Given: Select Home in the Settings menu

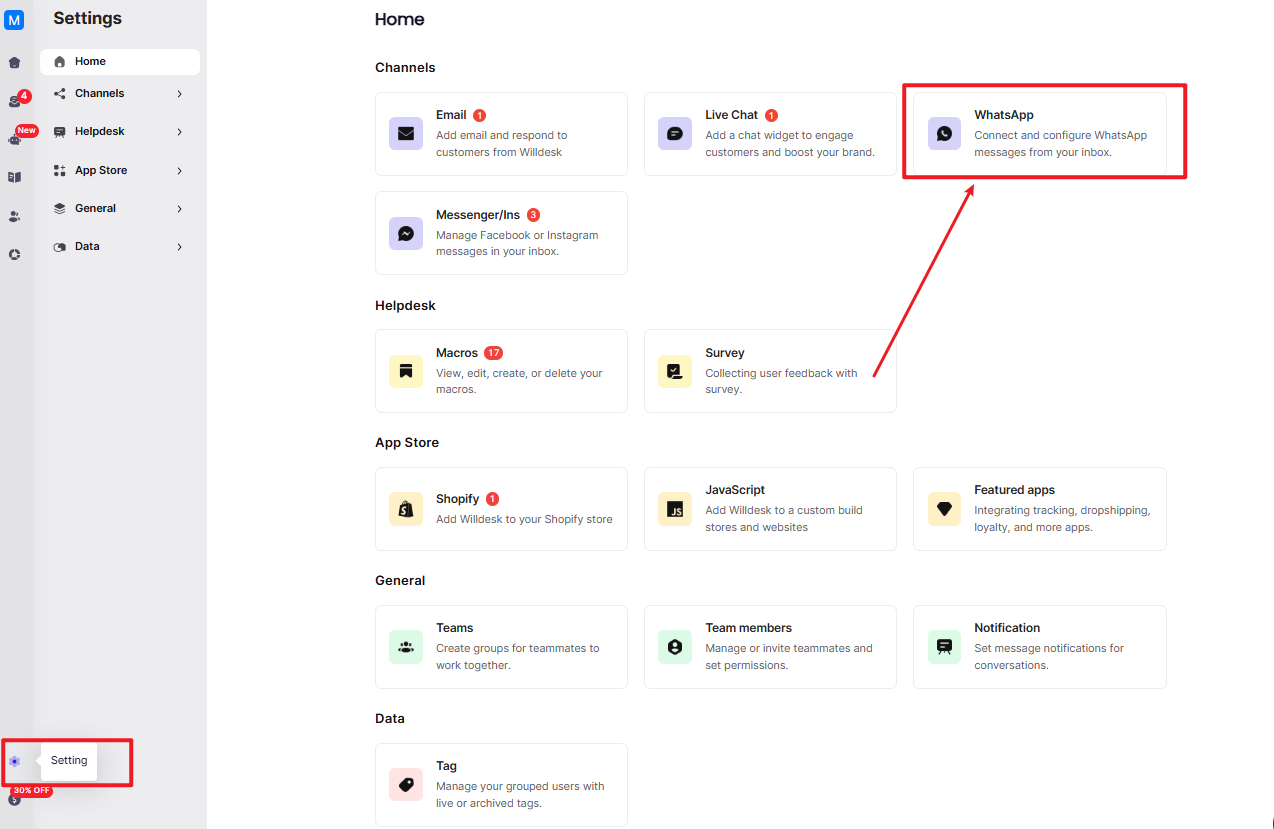Looking at the screenshot, I should [120, 61].
